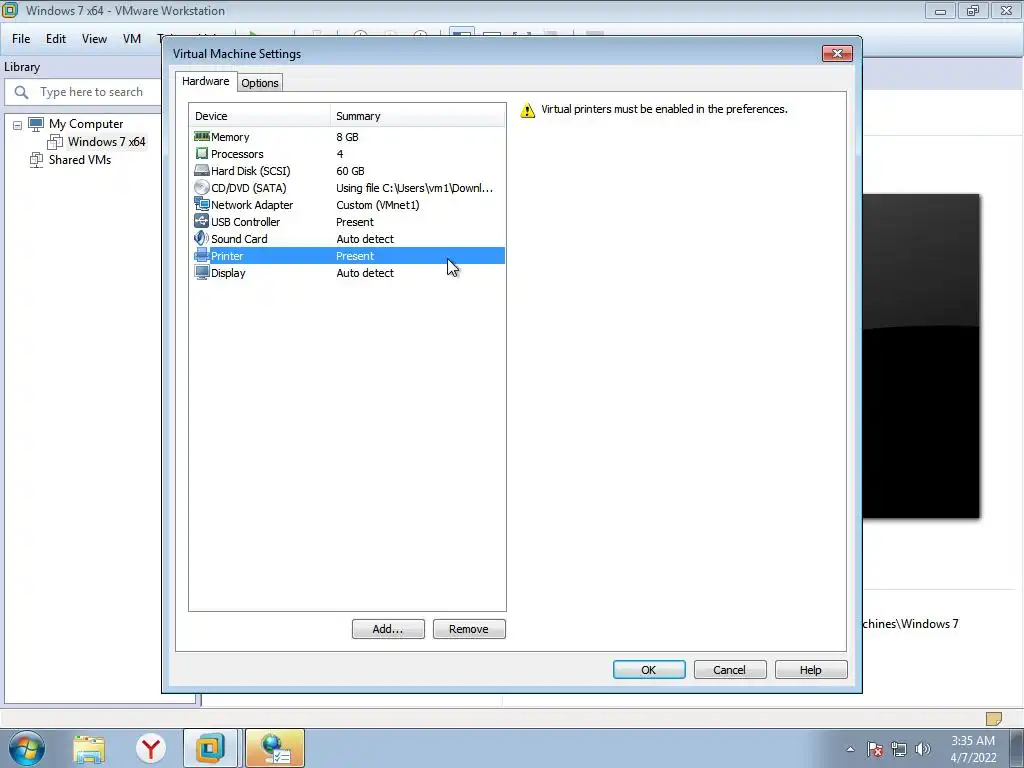Click the CD/DVD 'Using file' summary text
The width and height of the screenshot is (1024, 768).
point(414,187)
